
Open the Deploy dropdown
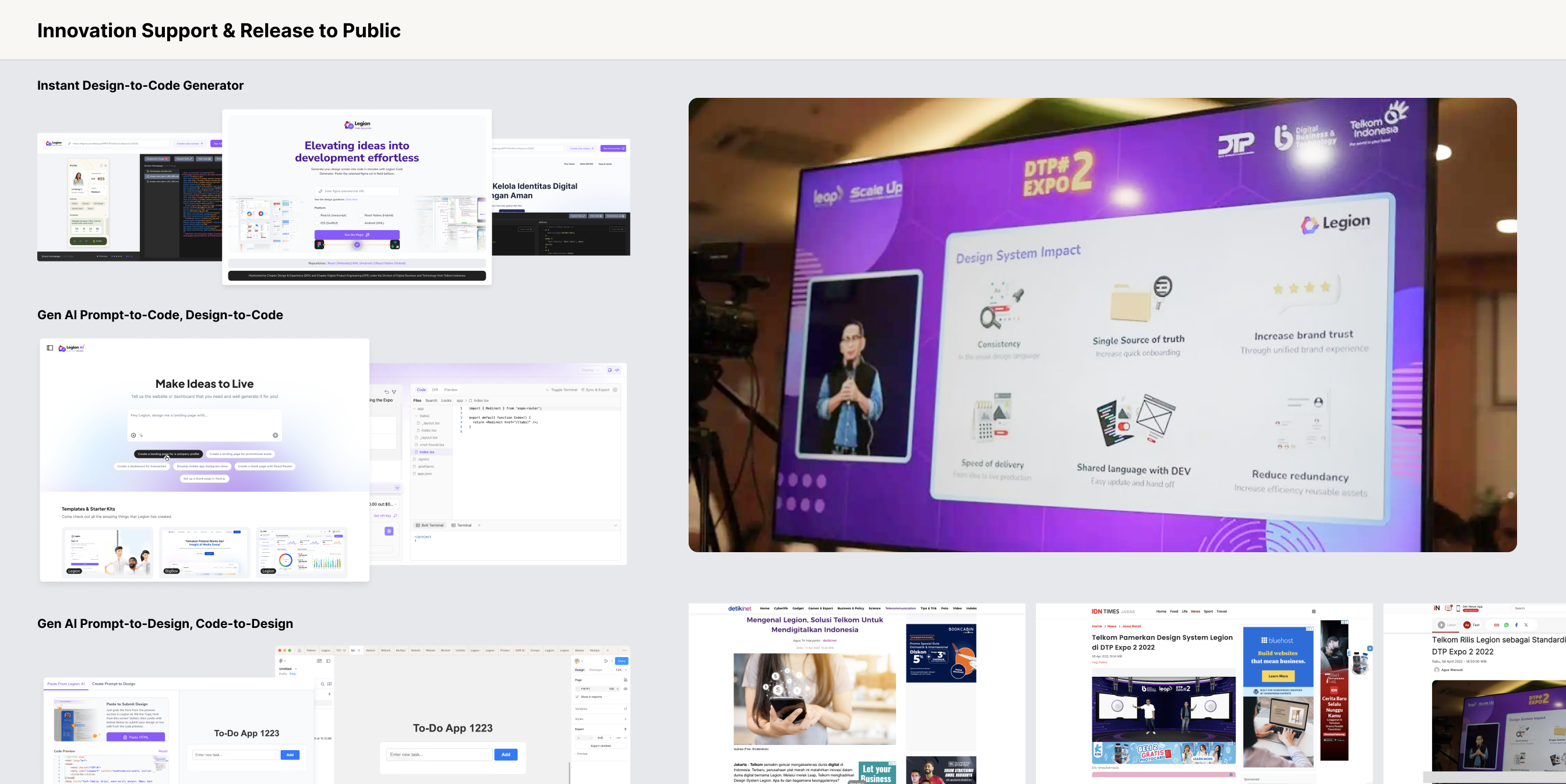click(x=590, y=370)
